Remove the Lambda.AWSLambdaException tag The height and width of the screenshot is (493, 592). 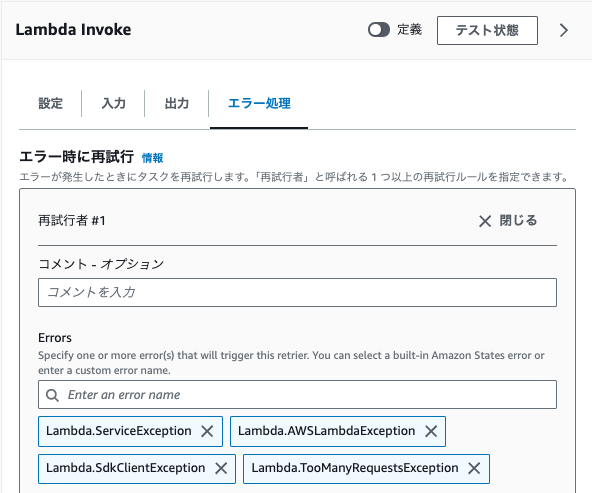pos(431,431)
